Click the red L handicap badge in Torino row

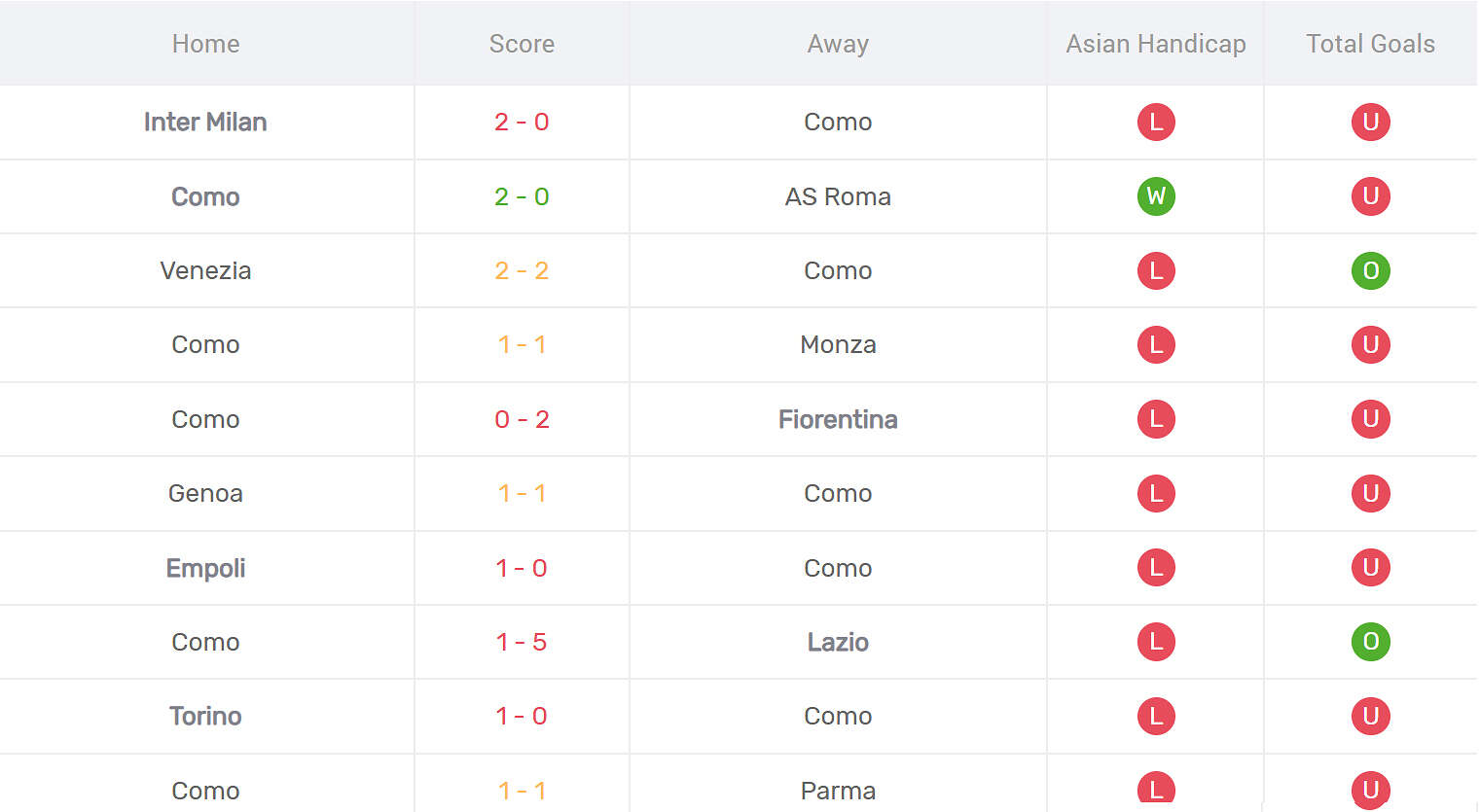1156,717
